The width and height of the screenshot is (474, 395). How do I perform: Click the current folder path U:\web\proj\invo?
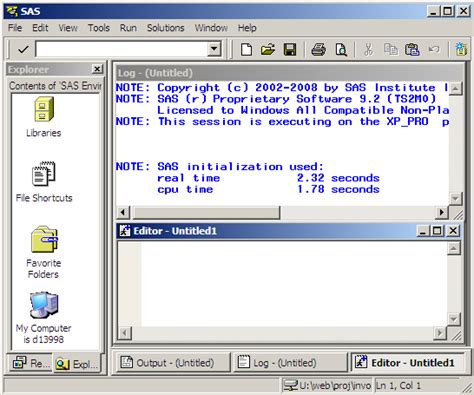335,386
